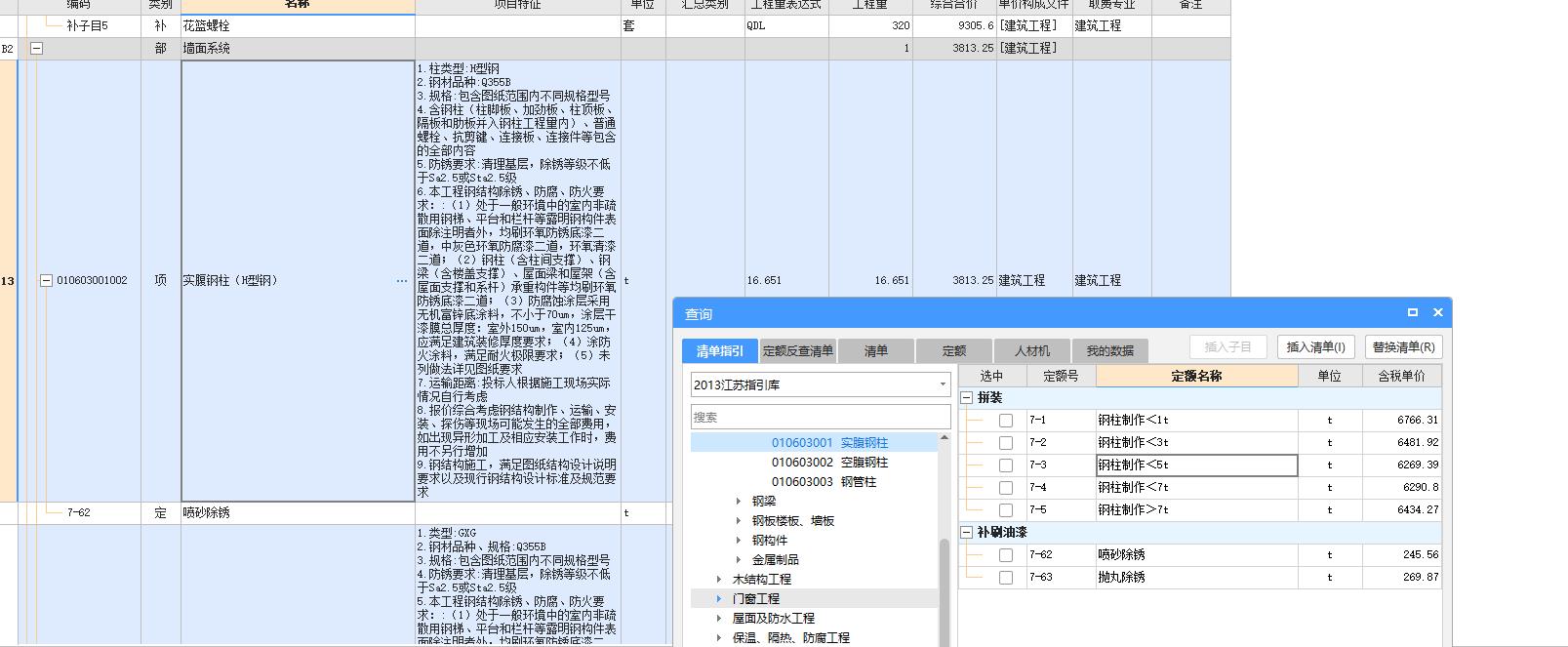Click the 定额名称 column header
Screen dimensions: 1568x647
[1197, 376]
